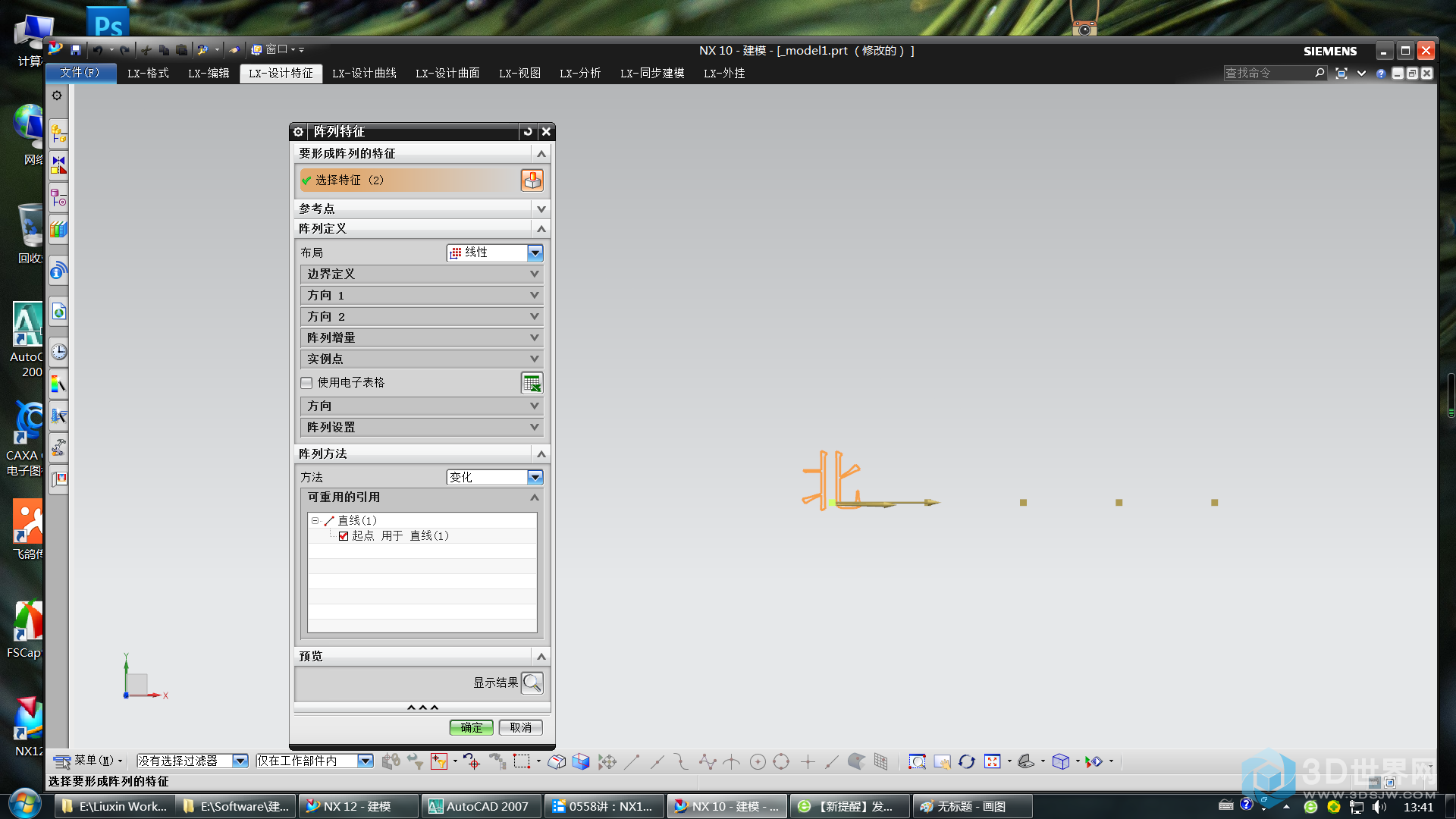Click the fullscreen icon near search box

point(1341,73)
